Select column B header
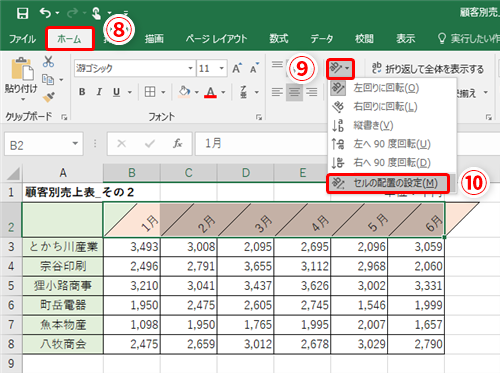 pyautogui.click(x=132, y=173)
